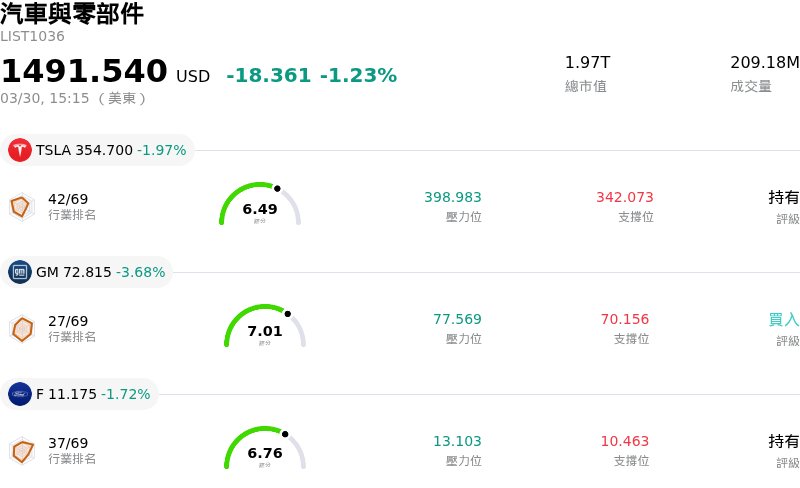Click GM's 70.156 support level

click(x=624, y=320)
